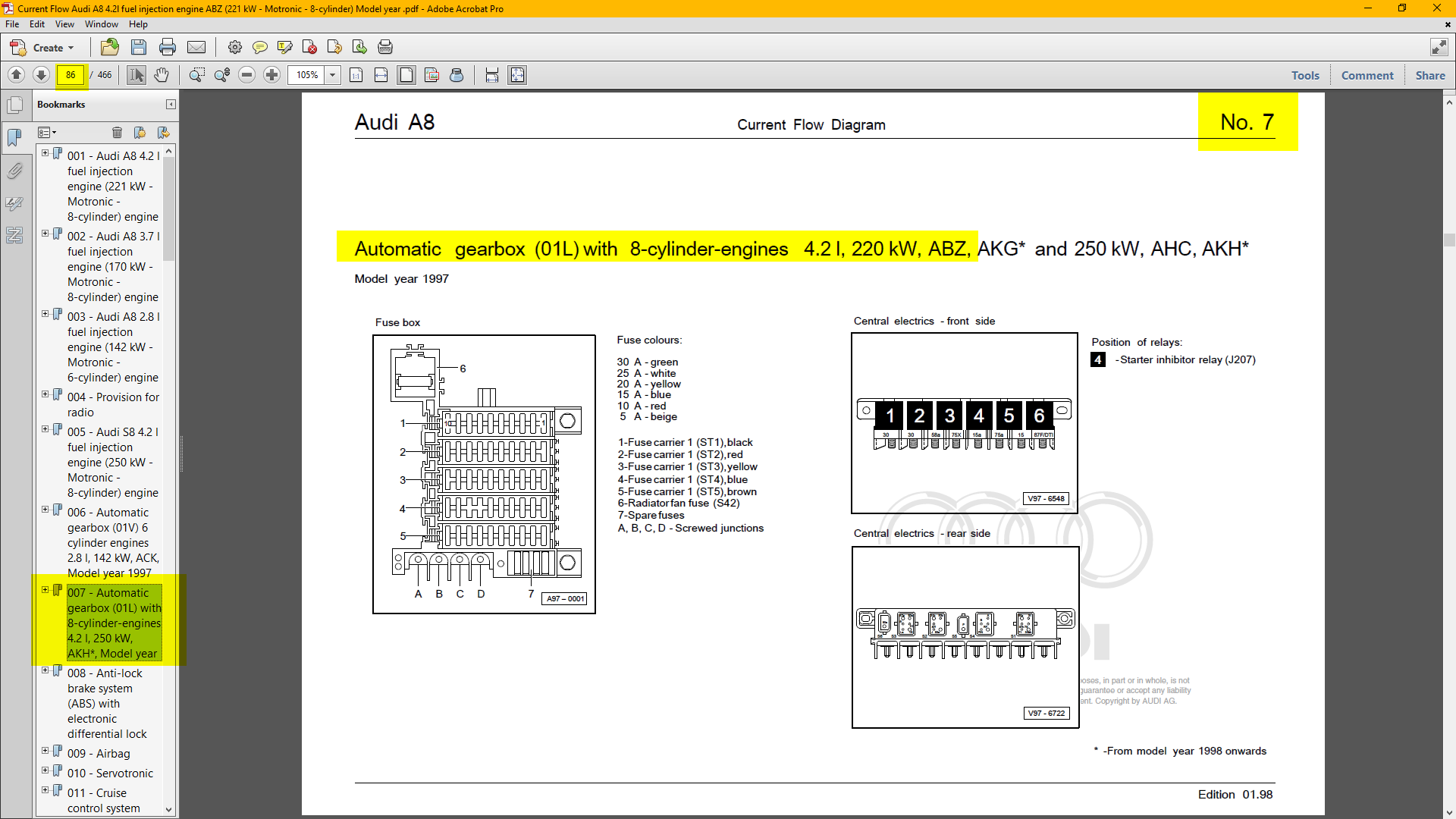Open the View menu
This screenshot has height=819, width=1456.
(x=64, y=24)
